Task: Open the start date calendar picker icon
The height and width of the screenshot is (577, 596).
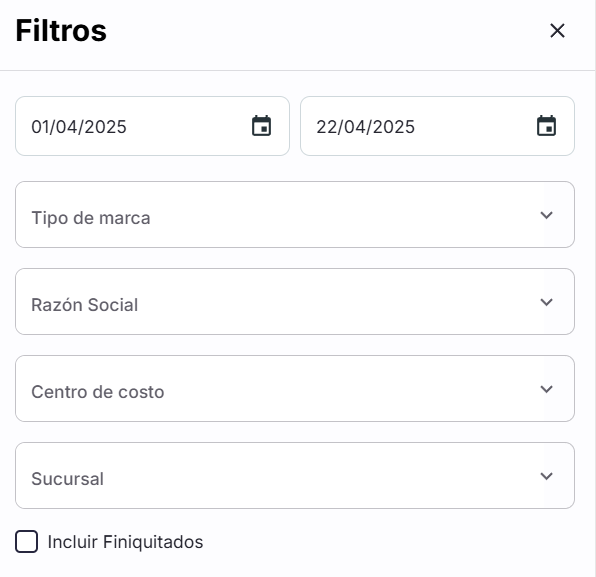Action: [x=262, y=126]
